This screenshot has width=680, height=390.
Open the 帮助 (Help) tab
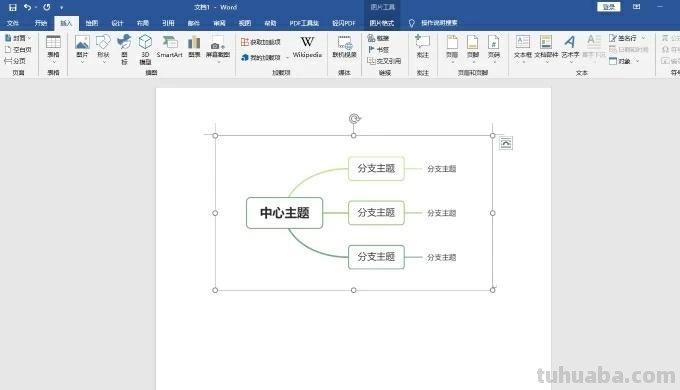(x=270, y=23)
